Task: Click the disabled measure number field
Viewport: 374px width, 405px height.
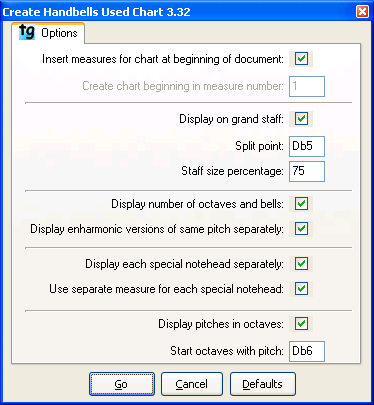Action: point(307,86)
